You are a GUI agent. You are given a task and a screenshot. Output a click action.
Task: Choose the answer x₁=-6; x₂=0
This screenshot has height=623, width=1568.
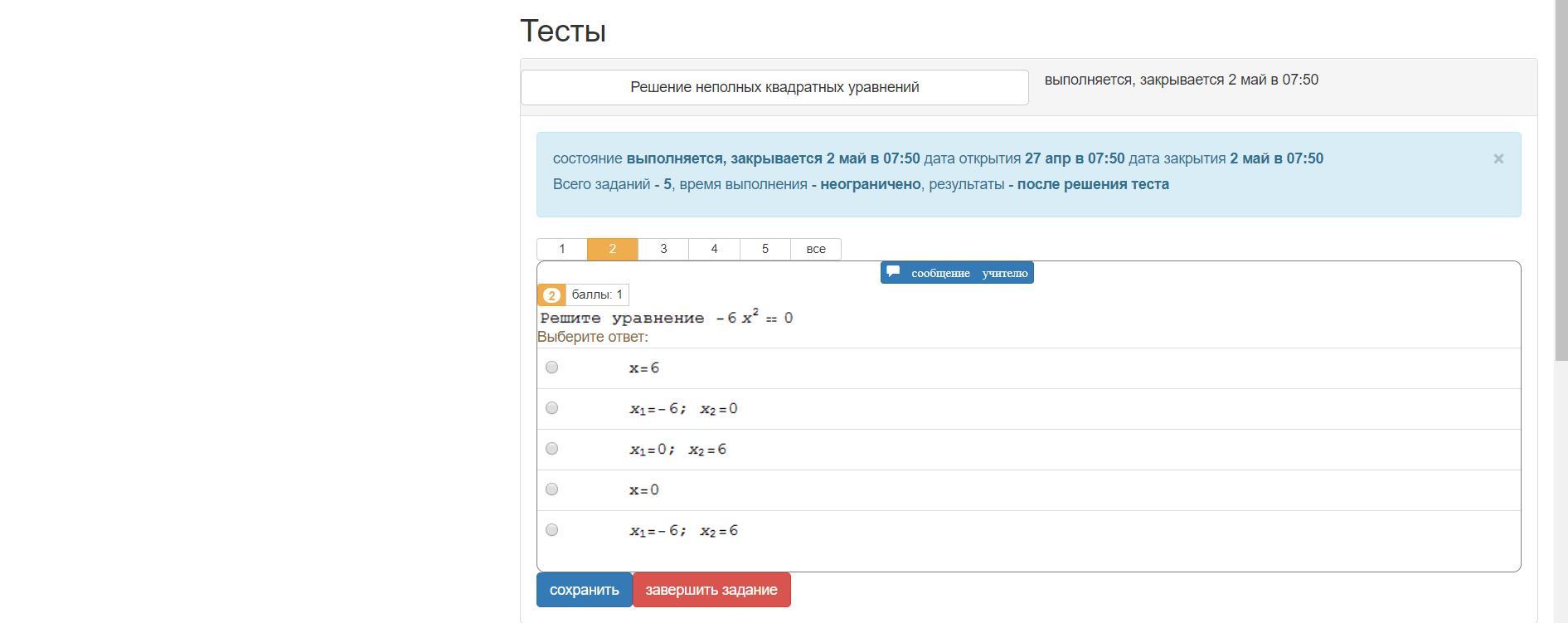552,408
